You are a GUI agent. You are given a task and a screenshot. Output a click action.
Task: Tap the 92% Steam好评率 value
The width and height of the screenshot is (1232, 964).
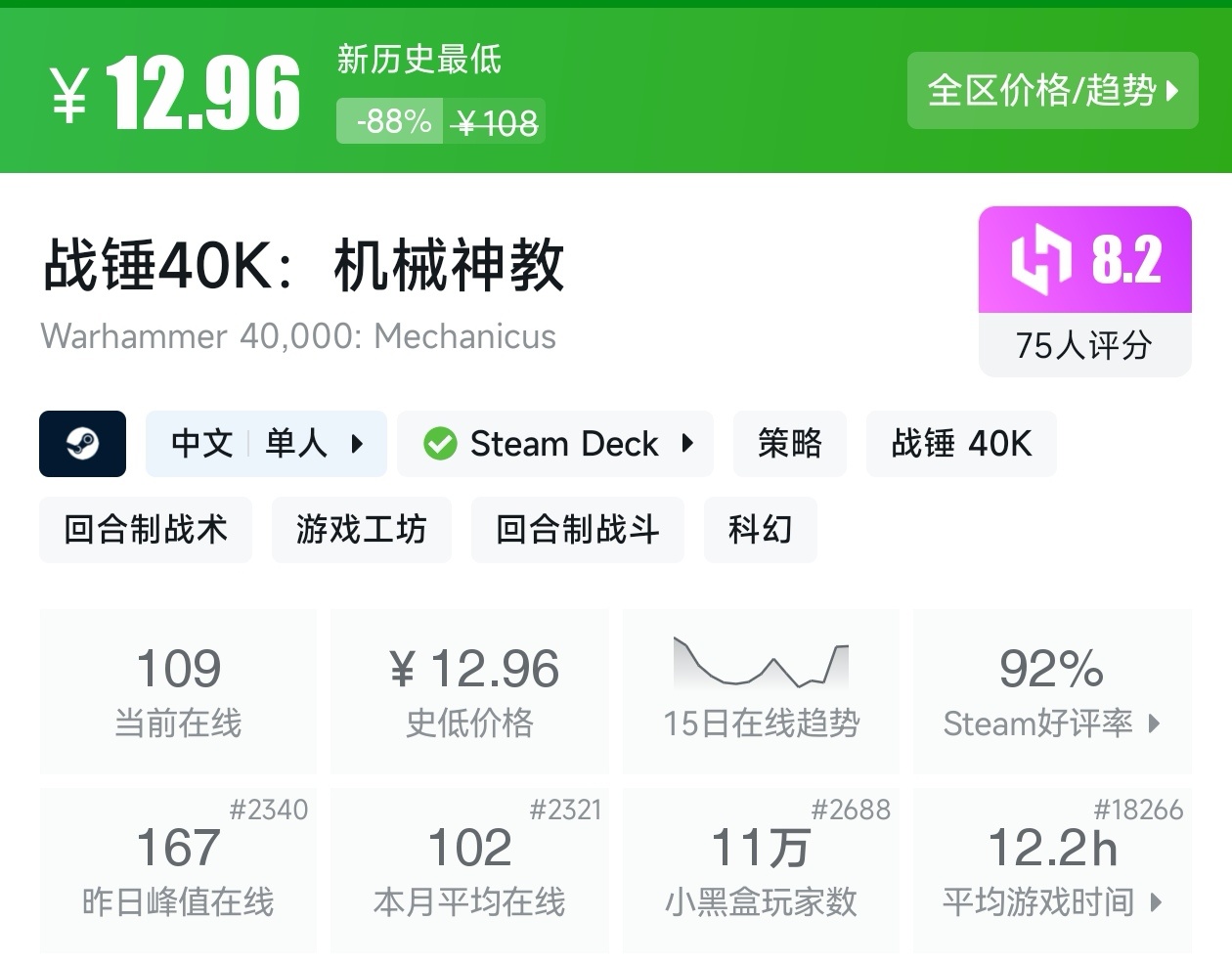pos(1051,670)
